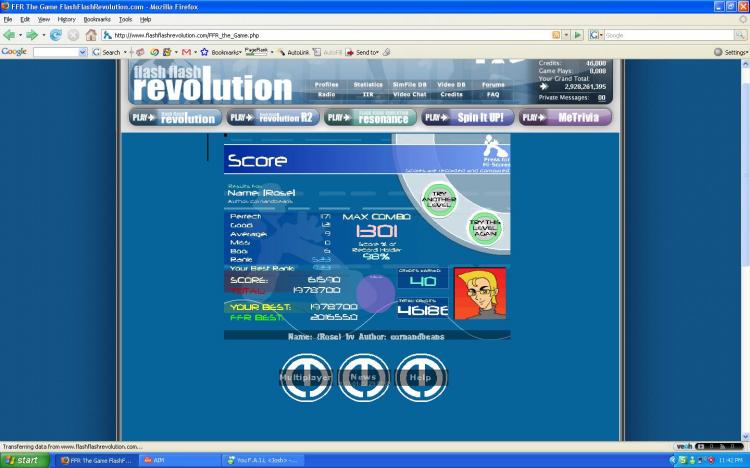The height and width of the screenshot is (468, 750).
Task: Open the Tools menu
Action: pos(125,20)
